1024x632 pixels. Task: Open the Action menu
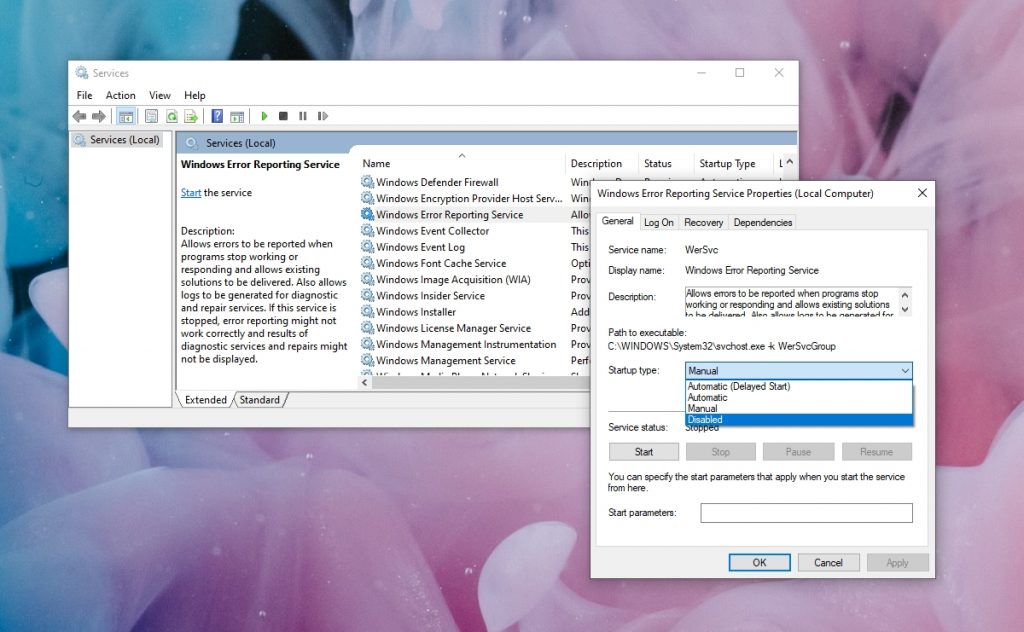120,95
